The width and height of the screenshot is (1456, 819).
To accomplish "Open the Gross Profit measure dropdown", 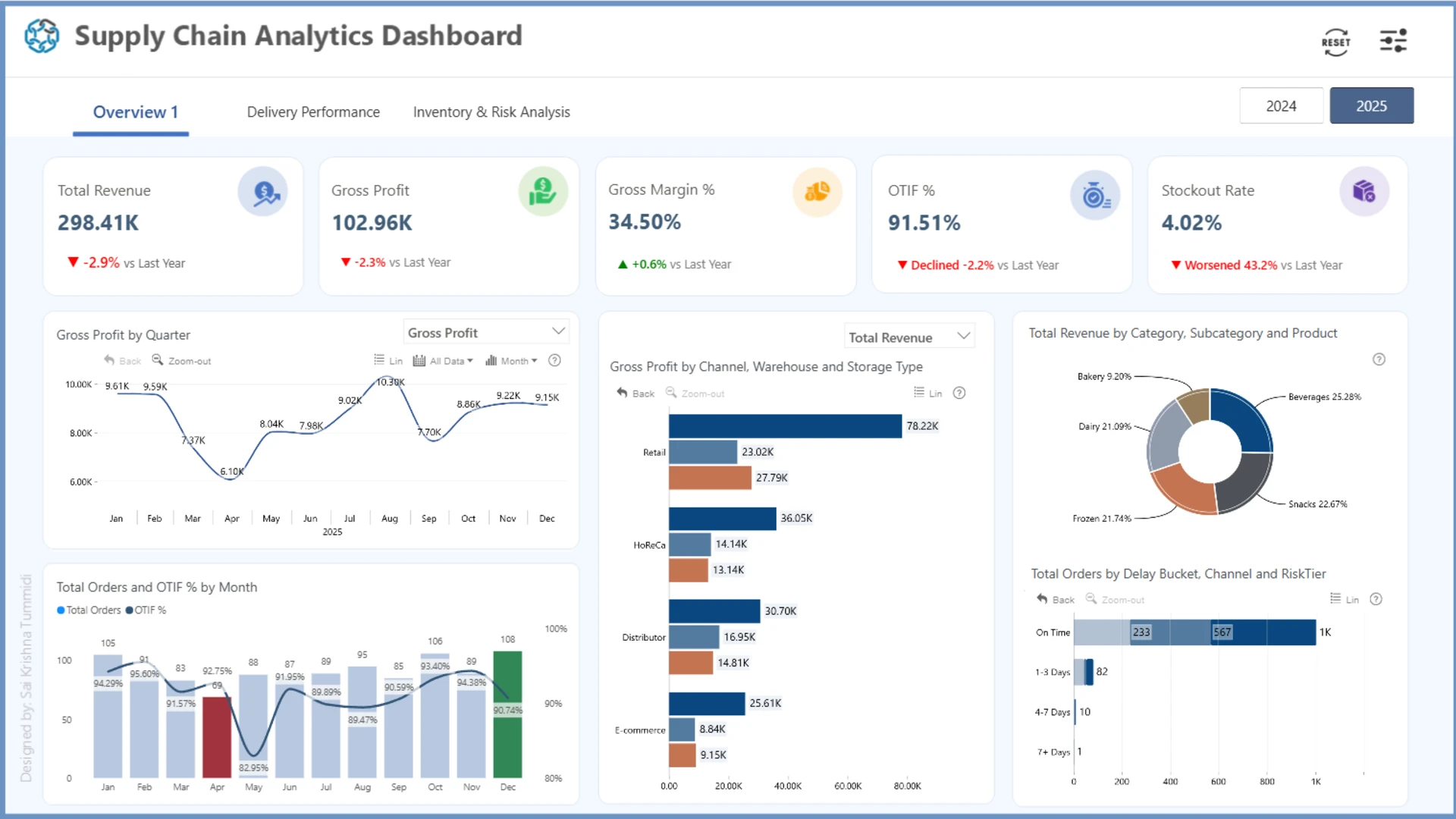I will click(x=486, y=333).
